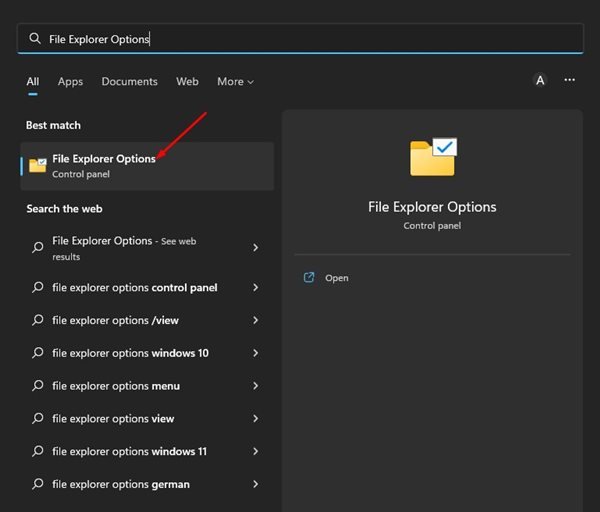Open the user account avatar A

pos(540,80)
